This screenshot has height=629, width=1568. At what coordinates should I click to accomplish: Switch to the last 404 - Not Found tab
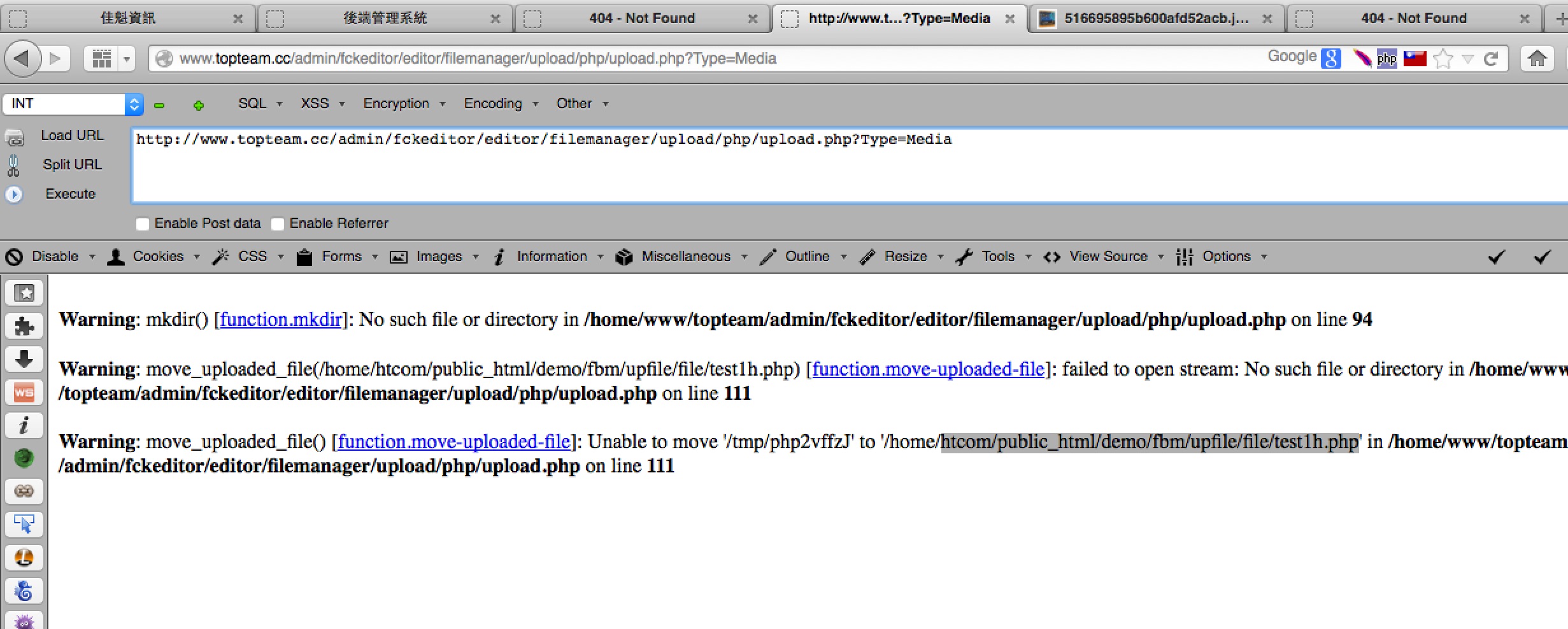(1414, 18)
